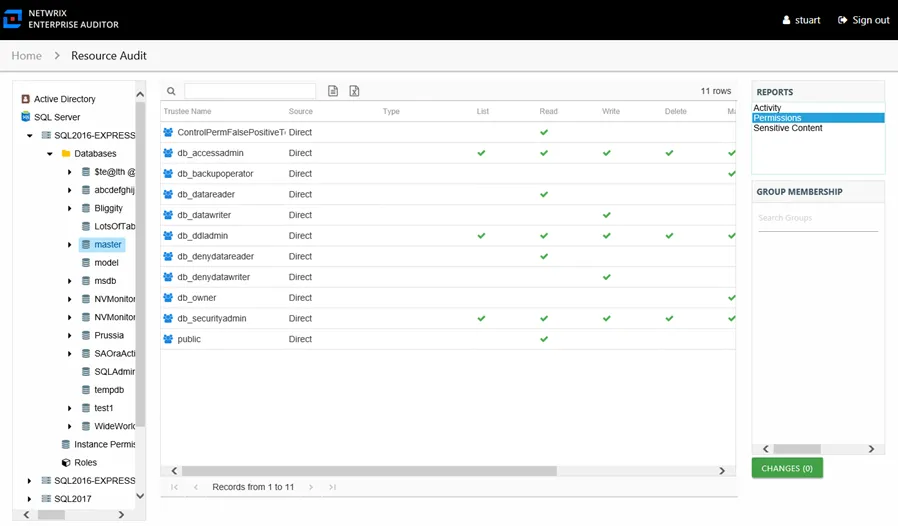Click the Sign out icon
The height and width of the screenshot is (526, 898).
click(x=842, y=20)
